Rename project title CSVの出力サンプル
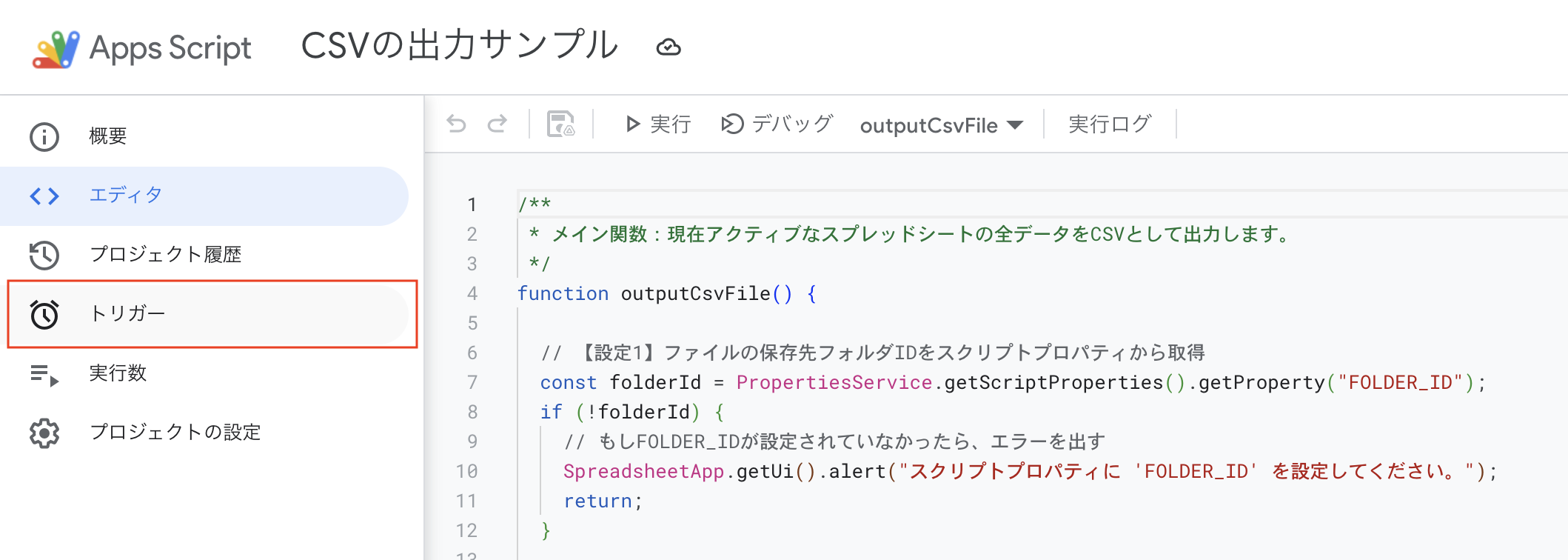The height and width of the screenshot is (560, 1568). pos(459,46)
